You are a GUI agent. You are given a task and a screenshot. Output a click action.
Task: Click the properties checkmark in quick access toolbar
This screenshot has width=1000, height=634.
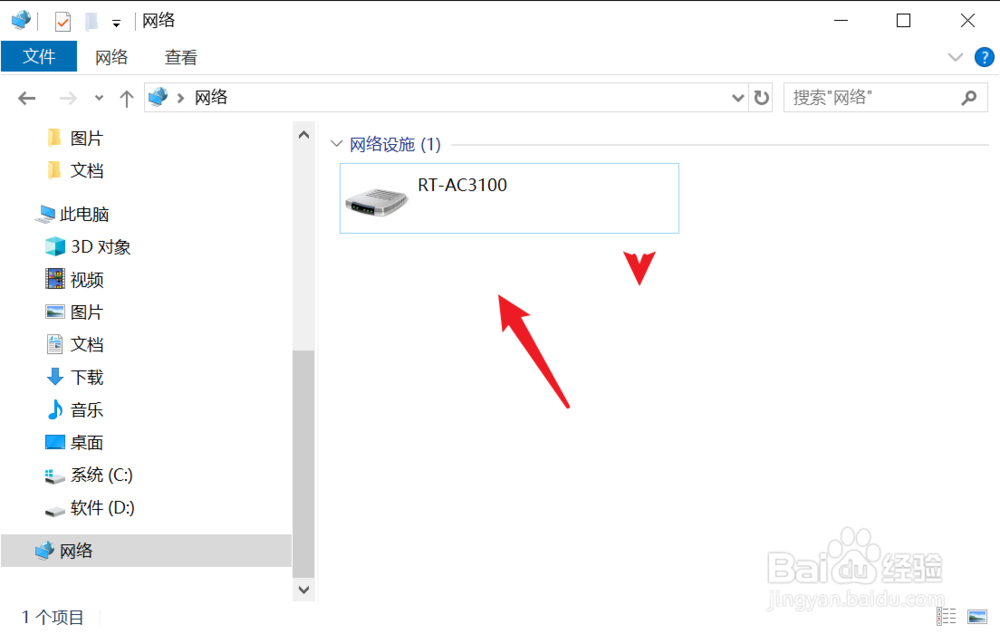[62, 22]
